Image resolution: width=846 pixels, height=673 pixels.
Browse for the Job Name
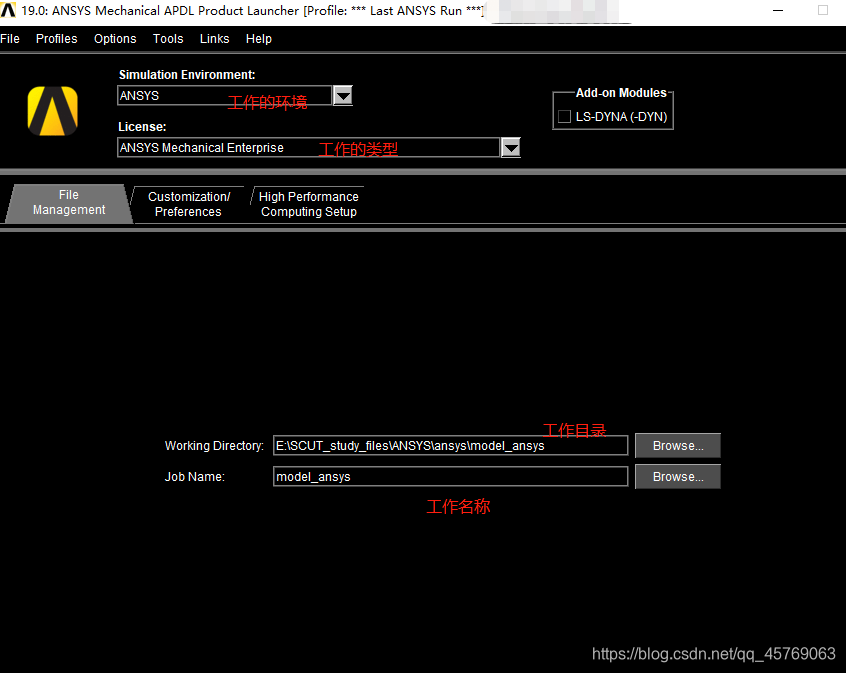pyautogui.click(x=678, y=477)
